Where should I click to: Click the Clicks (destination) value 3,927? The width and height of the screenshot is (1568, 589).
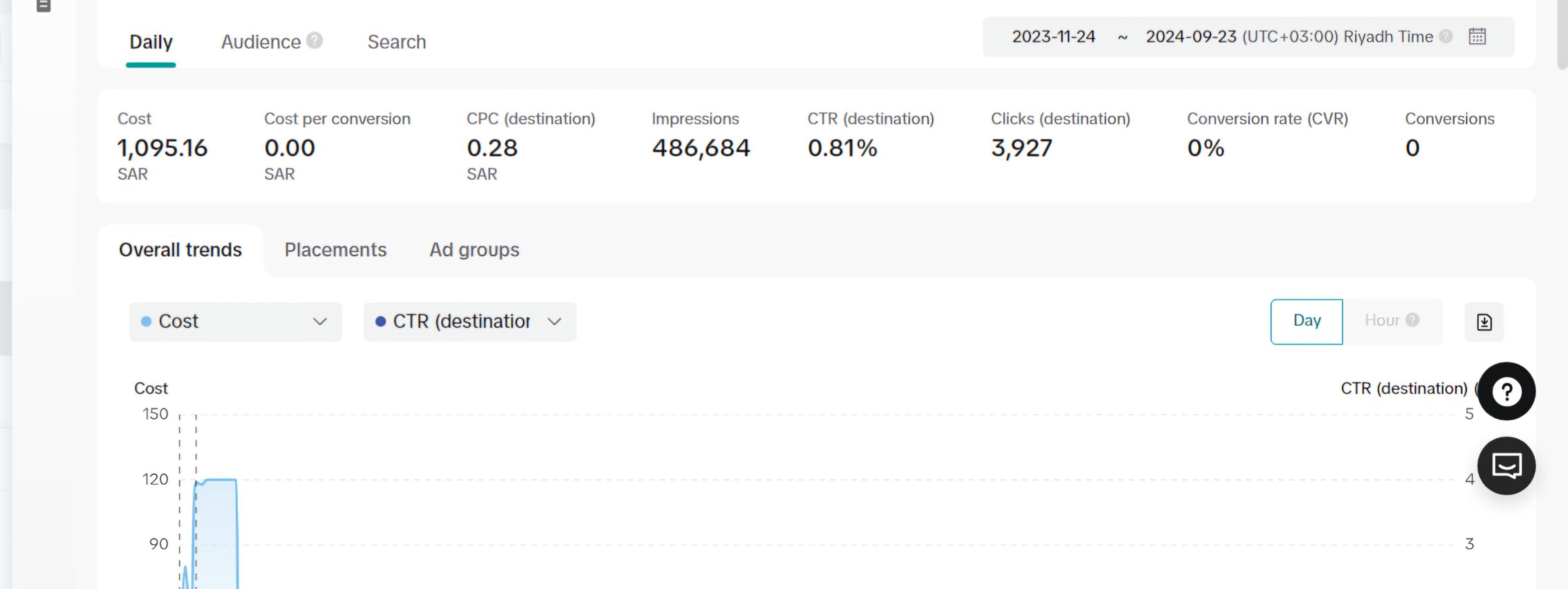1022,148
